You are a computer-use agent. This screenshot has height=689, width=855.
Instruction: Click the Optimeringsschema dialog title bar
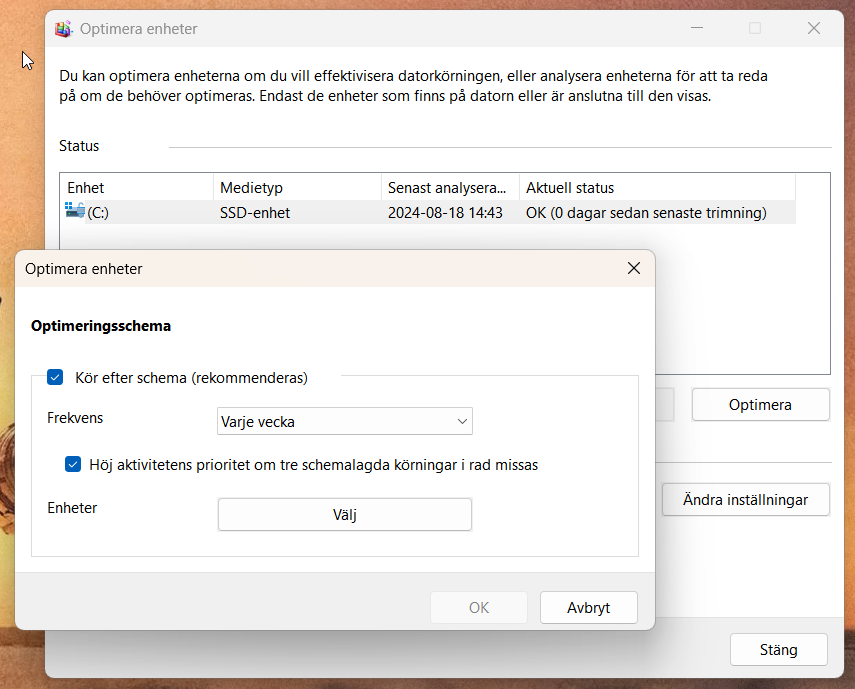(x=300, y=268)
